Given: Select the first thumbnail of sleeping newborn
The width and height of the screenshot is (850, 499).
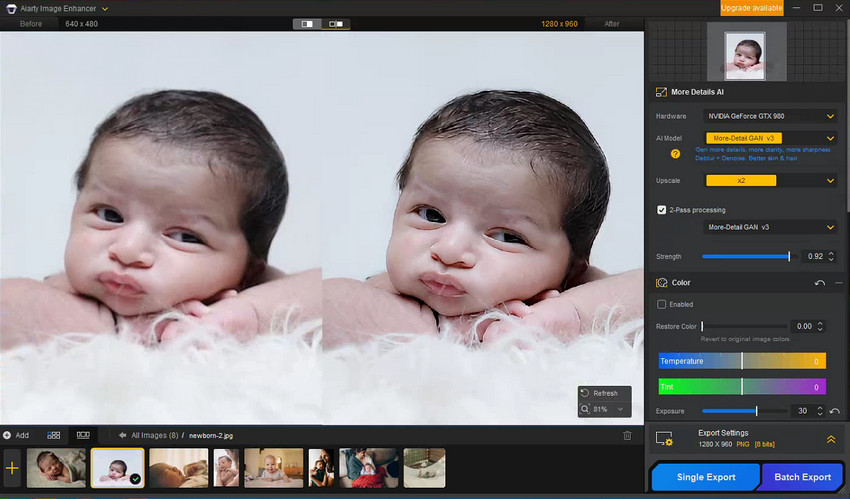Looking at the screenshot, I should pos(56,468).
